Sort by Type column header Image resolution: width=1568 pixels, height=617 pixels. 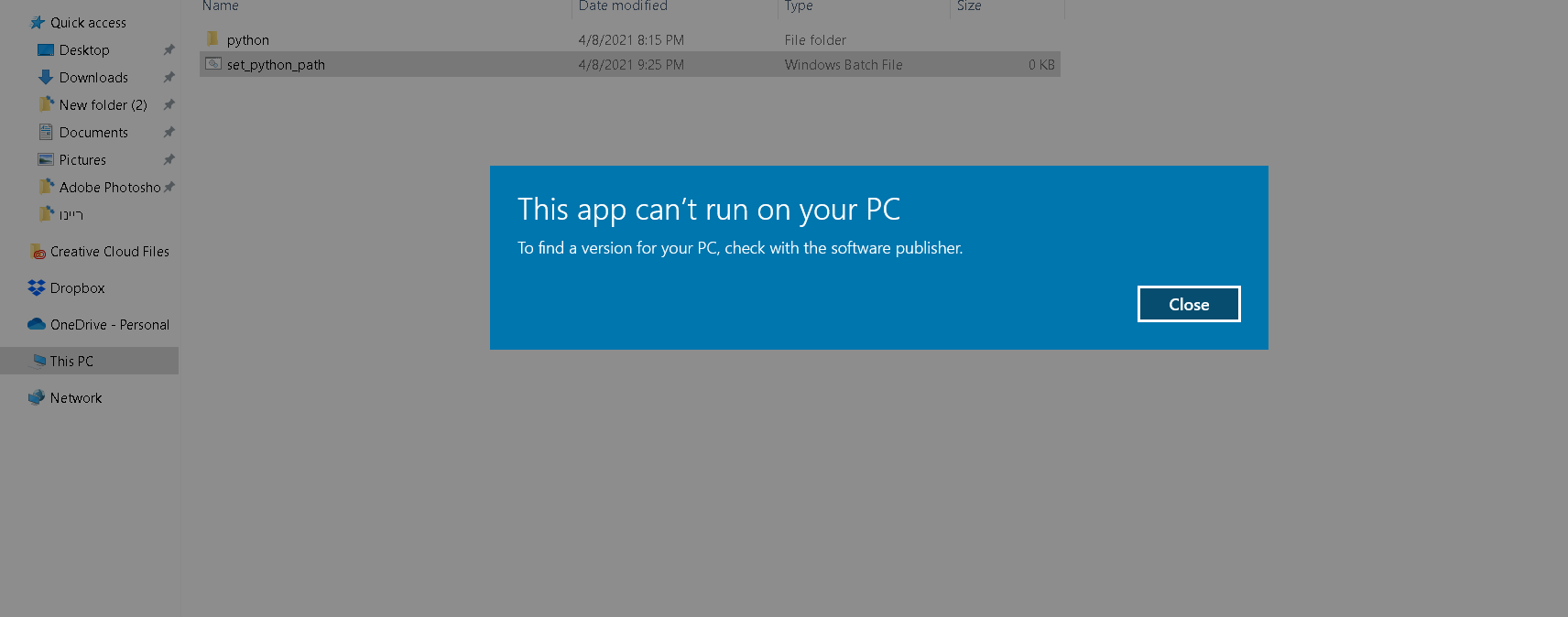point(799,6)
